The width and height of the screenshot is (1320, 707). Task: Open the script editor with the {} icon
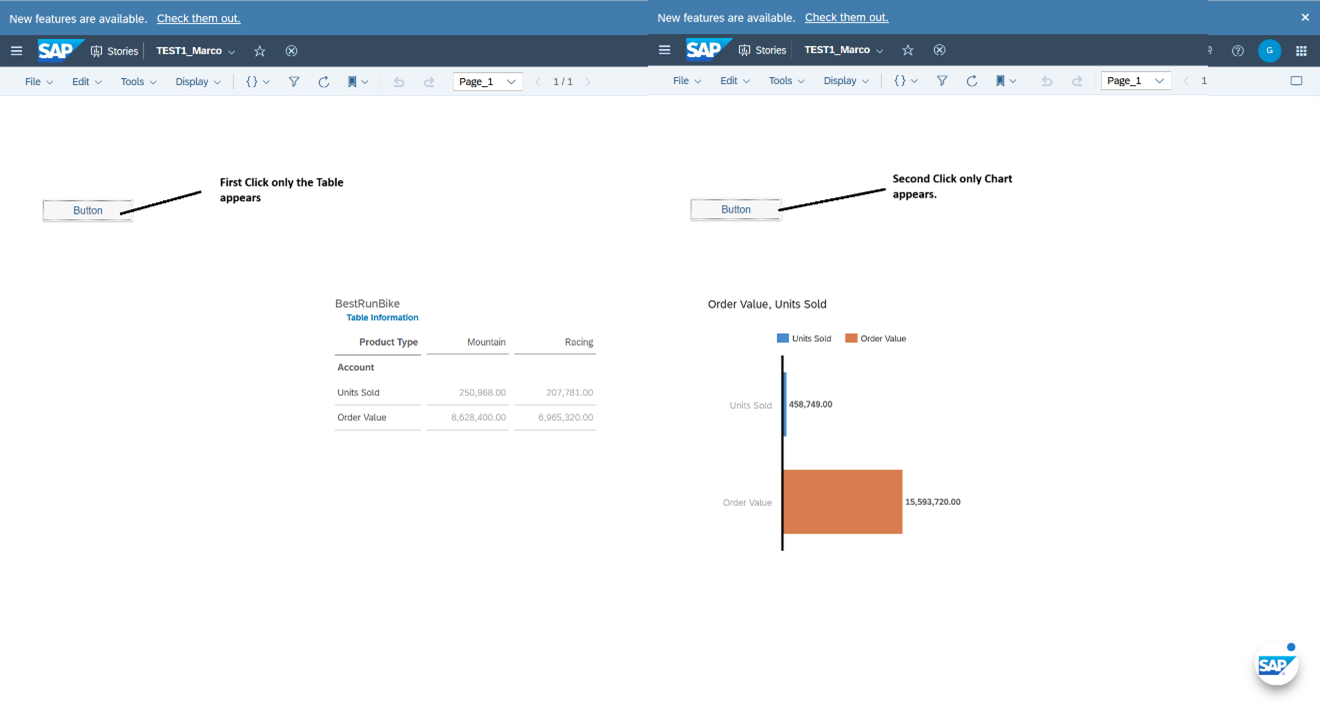(x=252, y=81)
